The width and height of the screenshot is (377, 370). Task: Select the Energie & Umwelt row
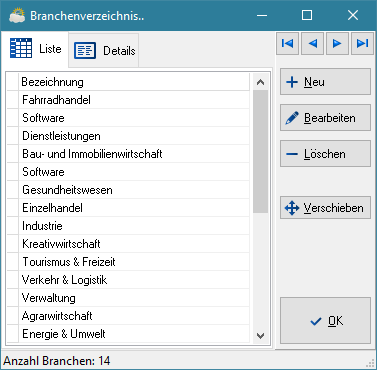click(134, 334)
